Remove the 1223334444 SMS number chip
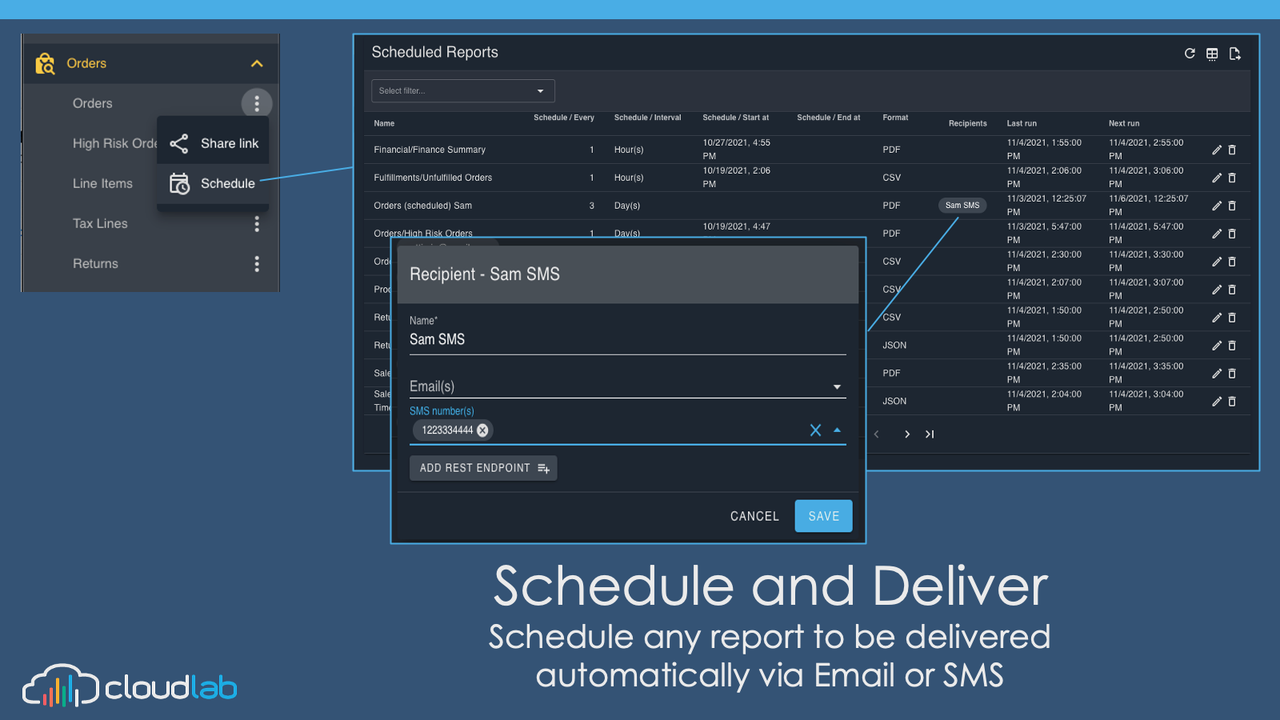Image resolution: width=1280 pixels, height=720 pixels. [482, 429]
